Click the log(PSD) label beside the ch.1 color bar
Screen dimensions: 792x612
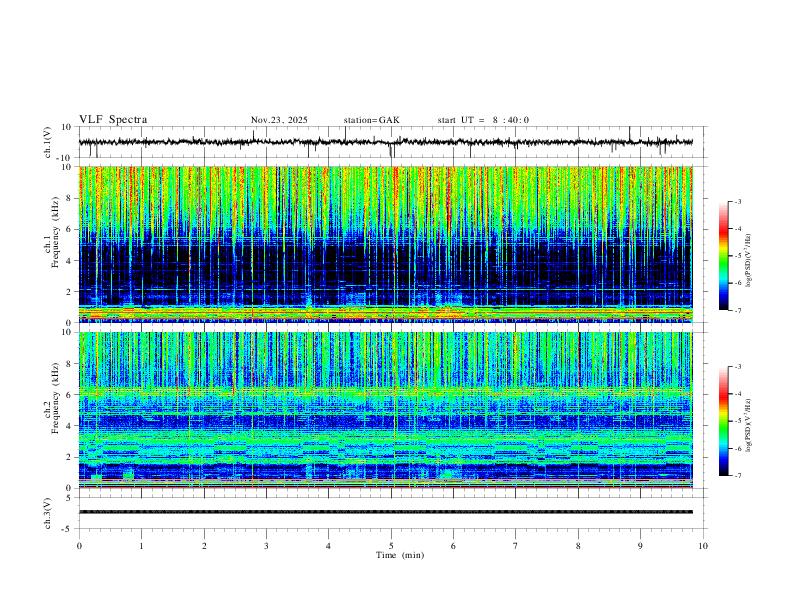click(x=748, y=261)
